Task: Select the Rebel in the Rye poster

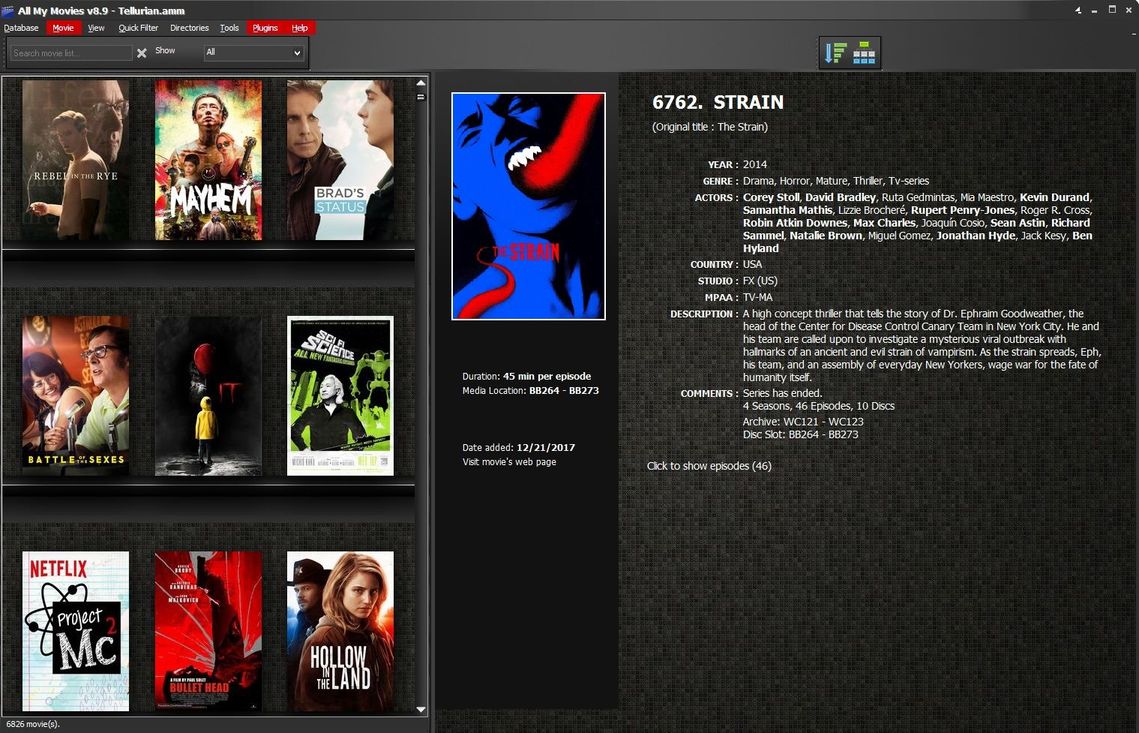Action: tap(76, 160)
